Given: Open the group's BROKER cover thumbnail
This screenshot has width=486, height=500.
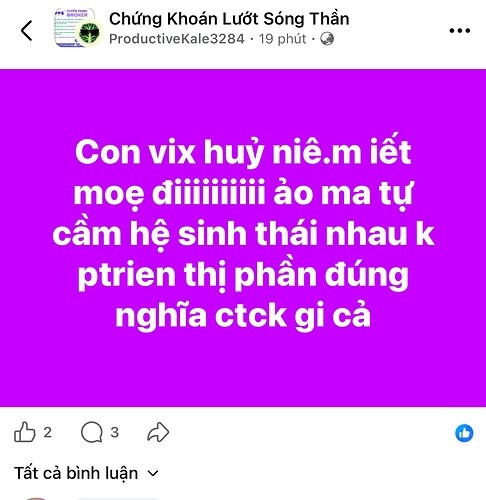Looking at the screenshot, I should click(71, 27).
